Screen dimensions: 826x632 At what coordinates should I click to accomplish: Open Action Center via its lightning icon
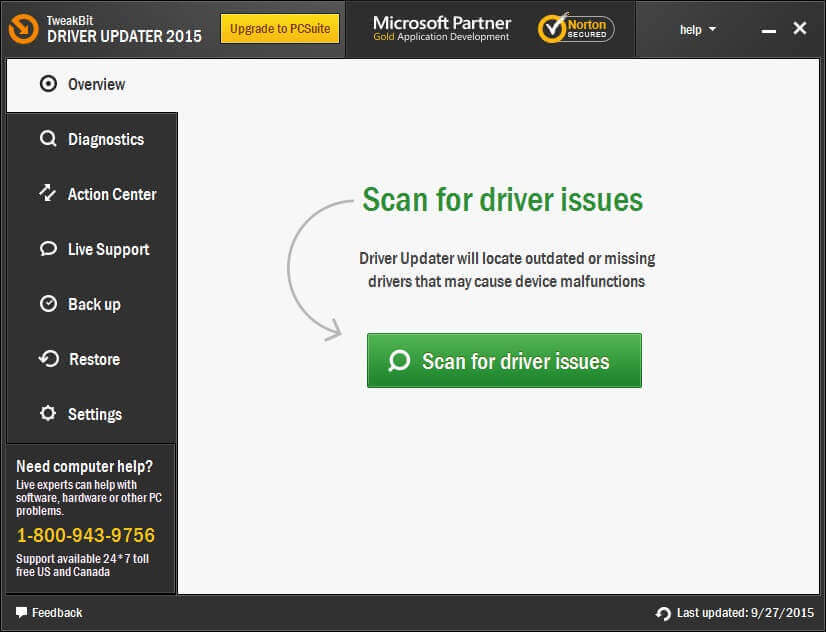point(47,194)
